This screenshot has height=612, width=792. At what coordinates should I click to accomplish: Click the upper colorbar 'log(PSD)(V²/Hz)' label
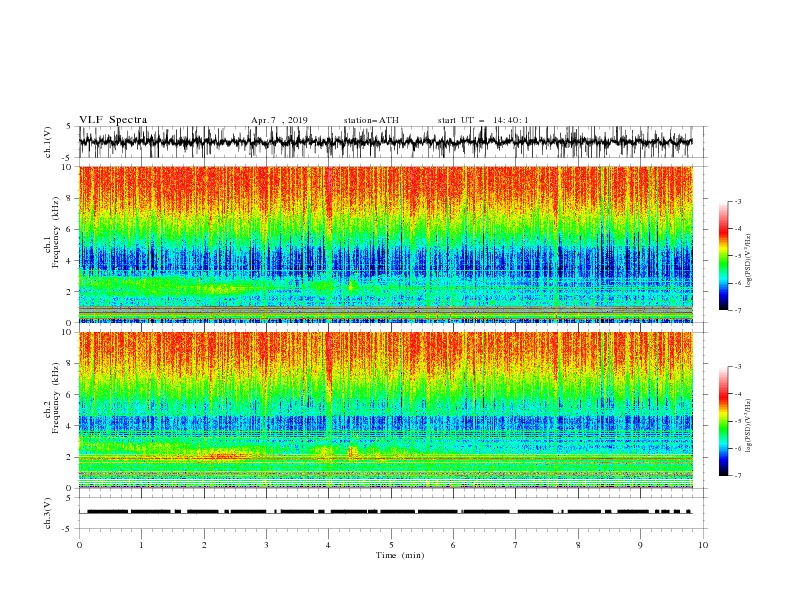pyautogui.click(x=749, y=261)
